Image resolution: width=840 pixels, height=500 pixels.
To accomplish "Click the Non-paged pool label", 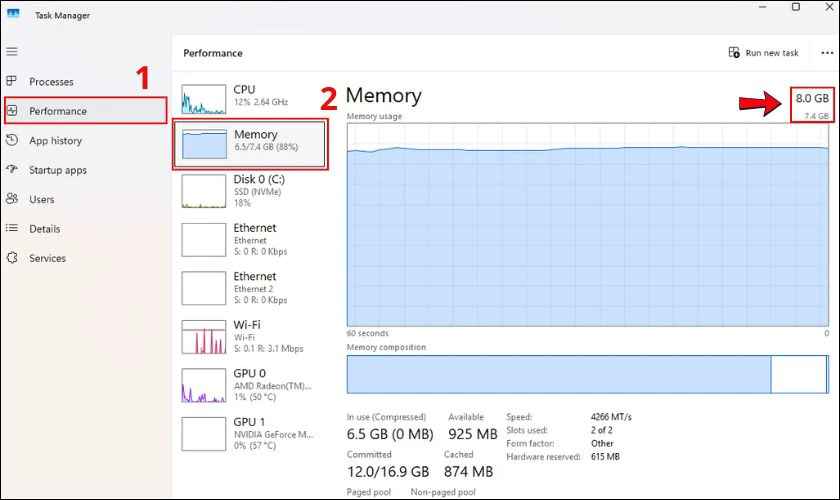I will (443, 492).
